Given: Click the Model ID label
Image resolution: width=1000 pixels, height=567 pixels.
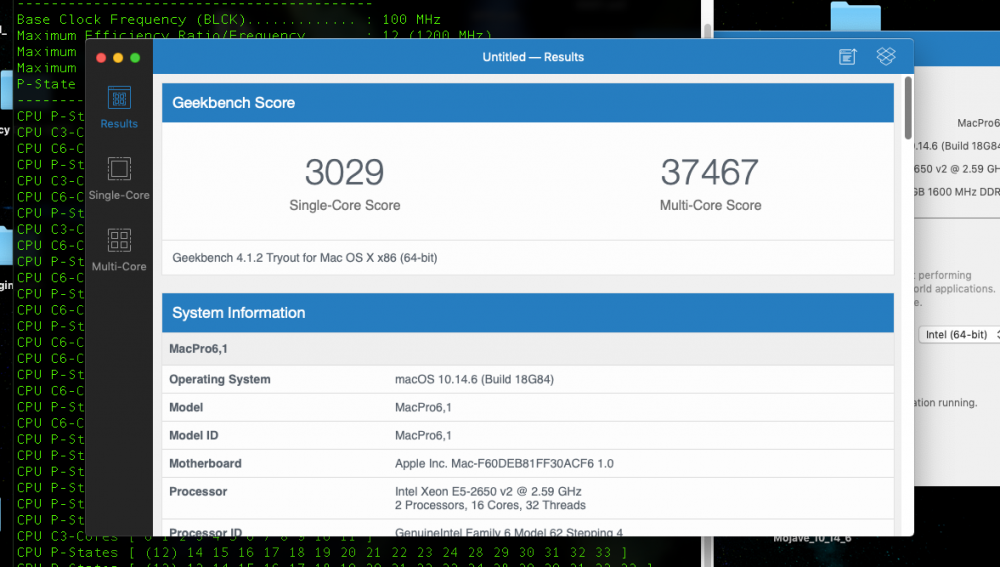Looking at the screenshot, I should [193, 436].
